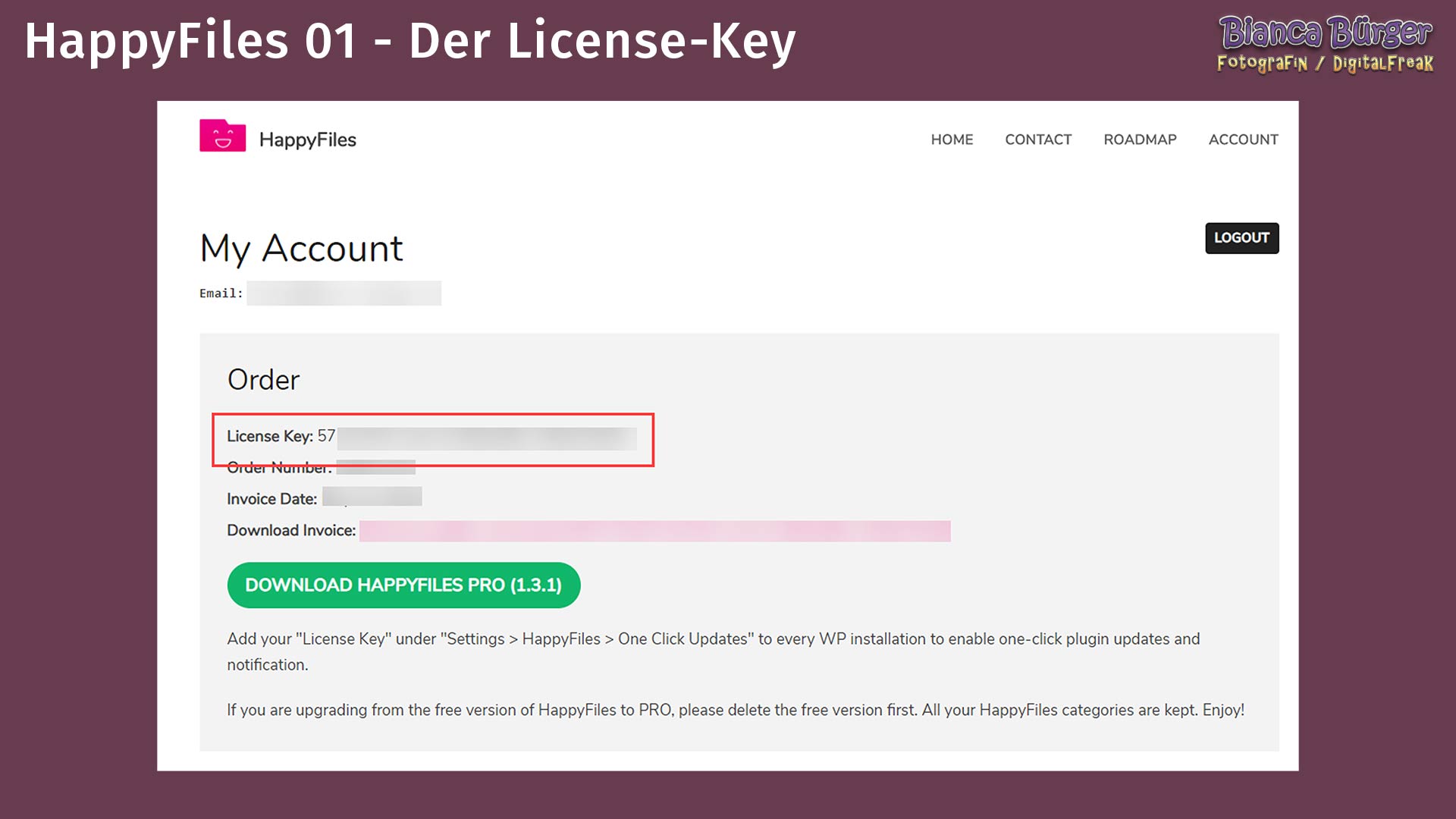The height and width of the screenshot is (819, 1456).
Task: Click the 'Order' section heading
Action: 263,380
